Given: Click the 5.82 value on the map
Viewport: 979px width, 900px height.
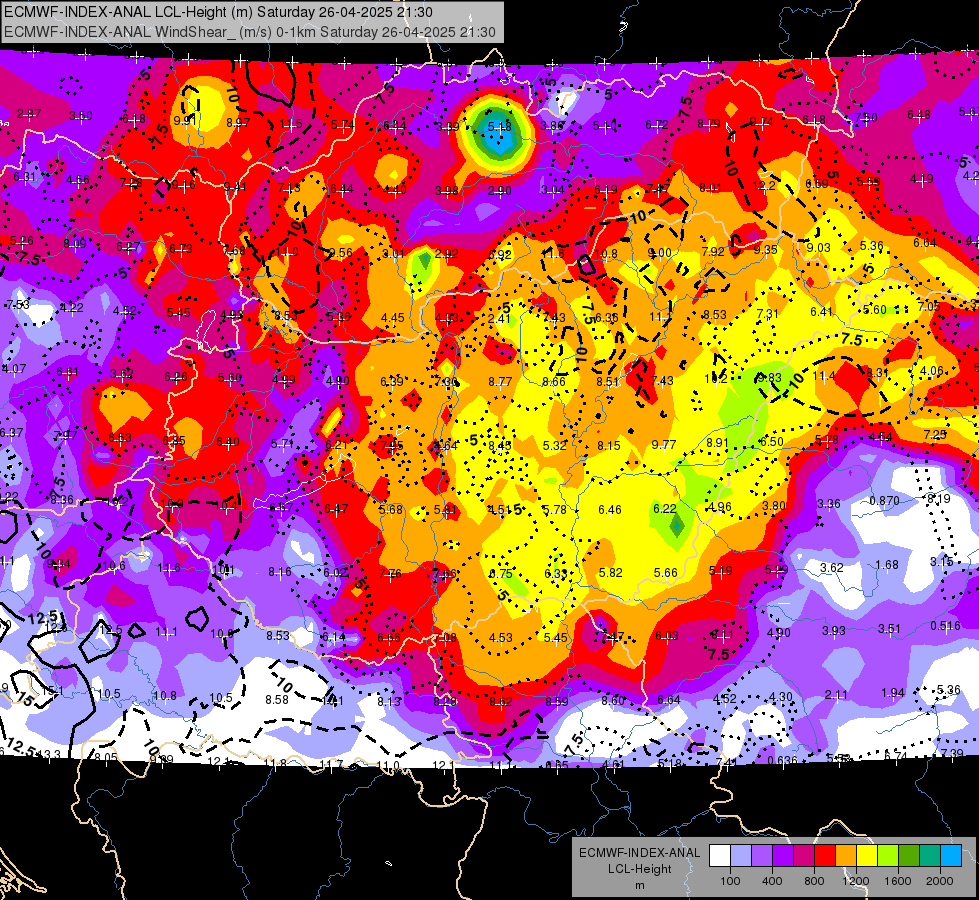Looking at the screenshot, I should point(611,572).
